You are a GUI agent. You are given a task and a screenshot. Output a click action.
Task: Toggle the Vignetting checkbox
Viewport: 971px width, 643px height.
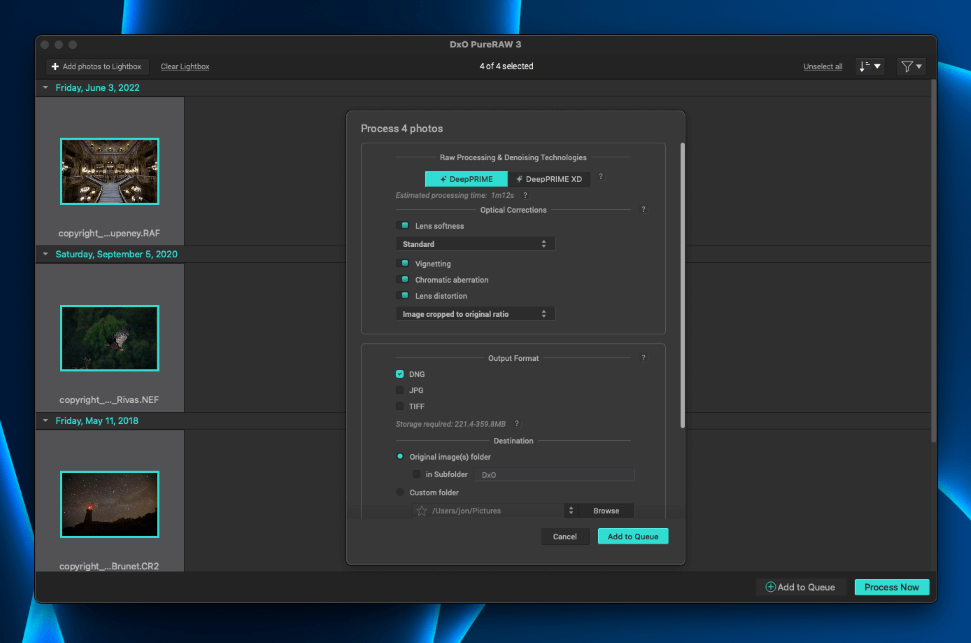pos(404,263)
